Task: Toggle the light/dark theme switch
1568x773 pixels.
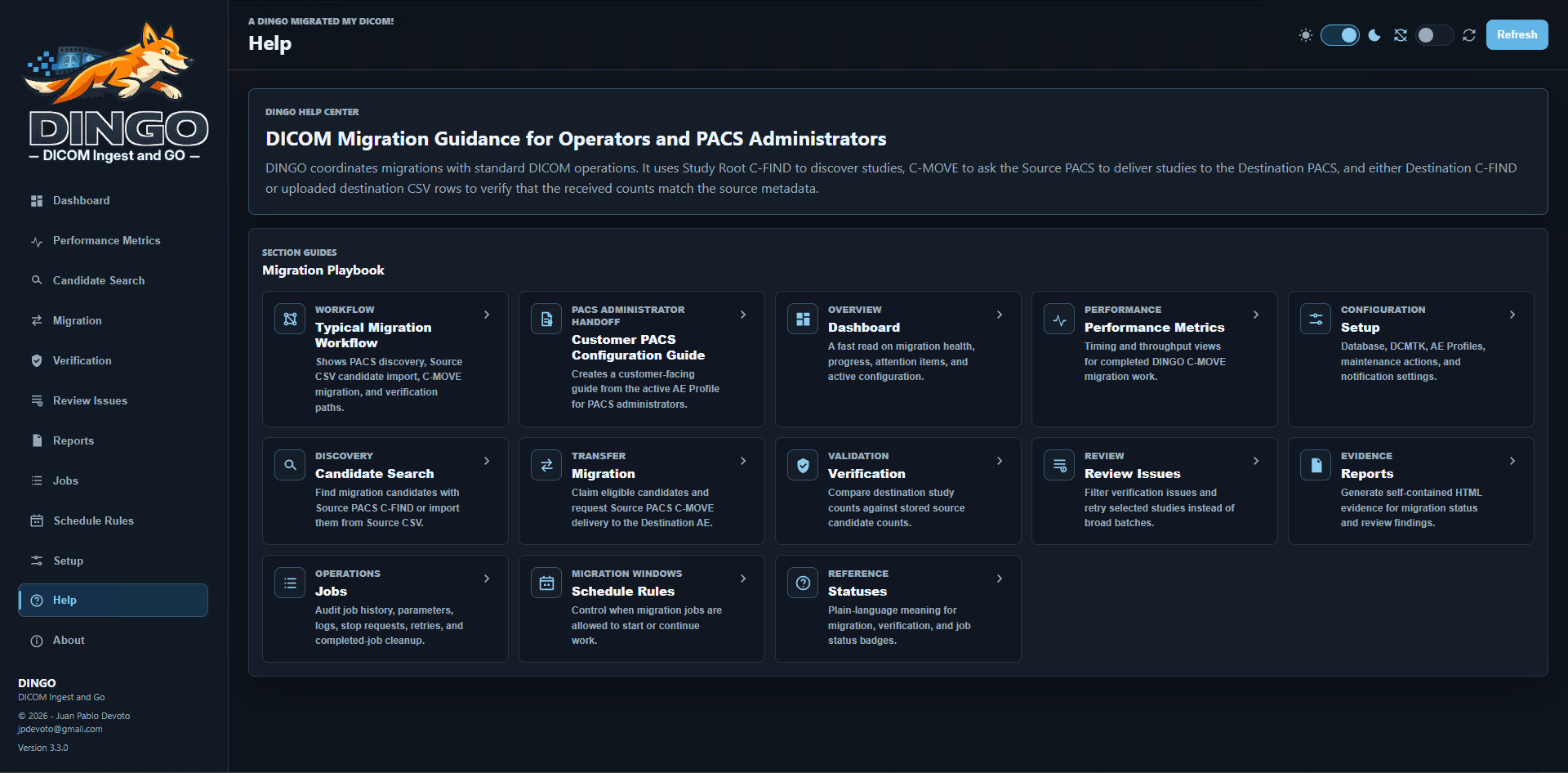Action: [x=1340, y=35]
